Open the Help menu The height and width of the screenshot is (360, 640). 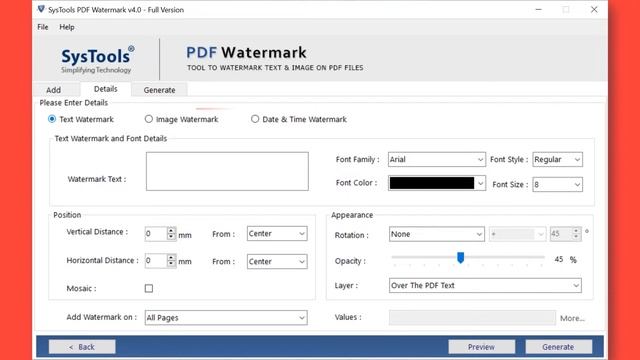(67, 27)
